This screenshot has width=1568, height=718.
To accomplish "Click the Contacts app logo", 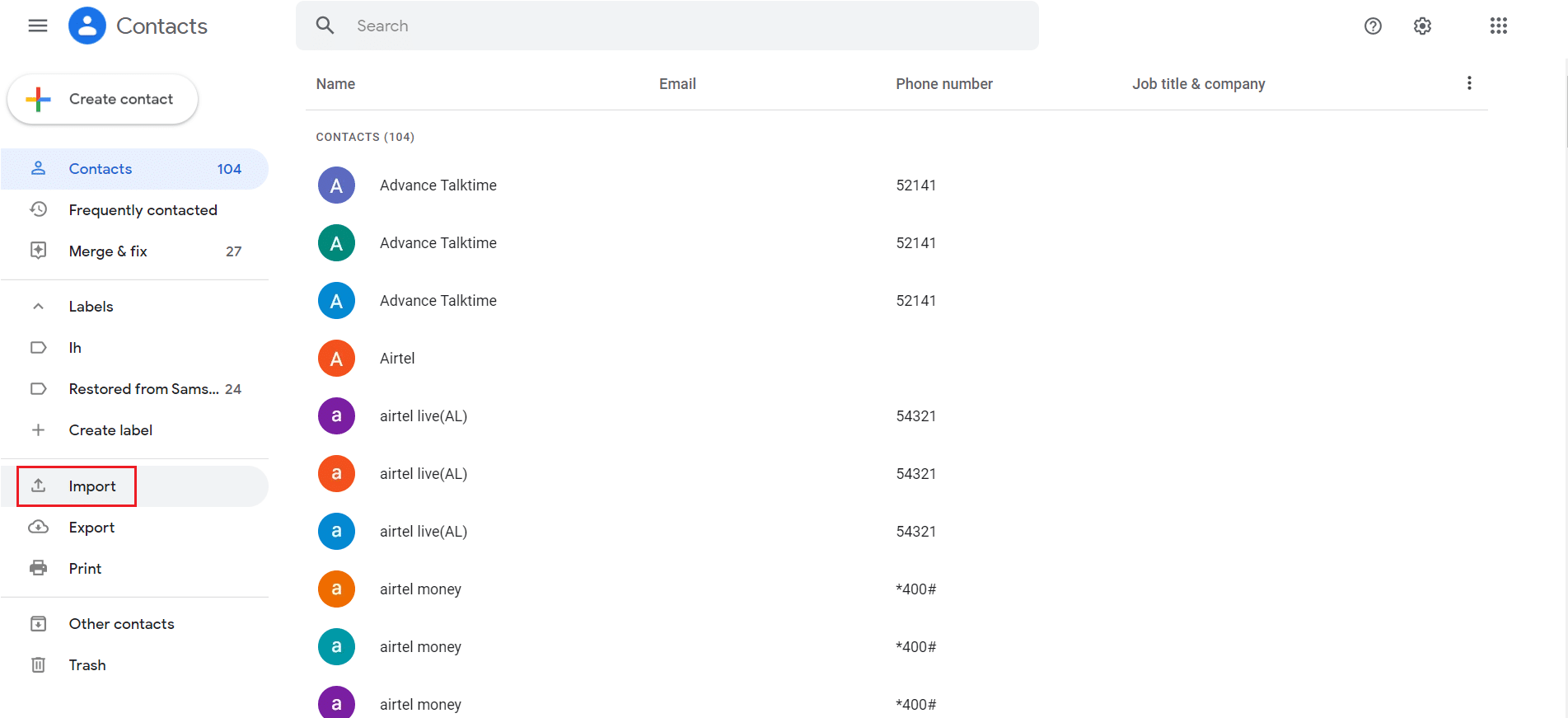I will pos(87,26).
